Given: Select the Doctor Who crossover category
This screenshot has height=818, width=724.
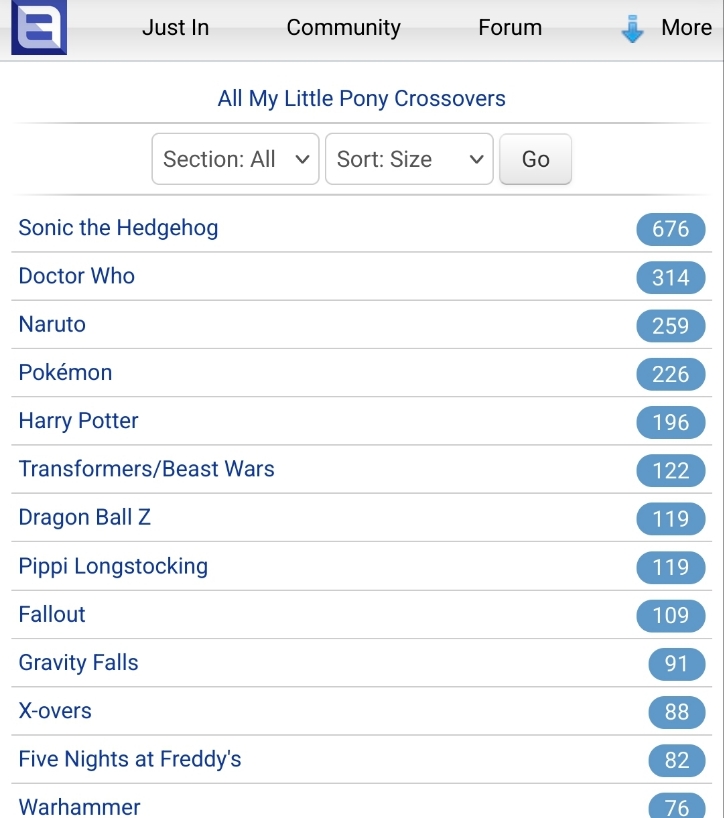Looking at the screenshot, I should (77, 276).
